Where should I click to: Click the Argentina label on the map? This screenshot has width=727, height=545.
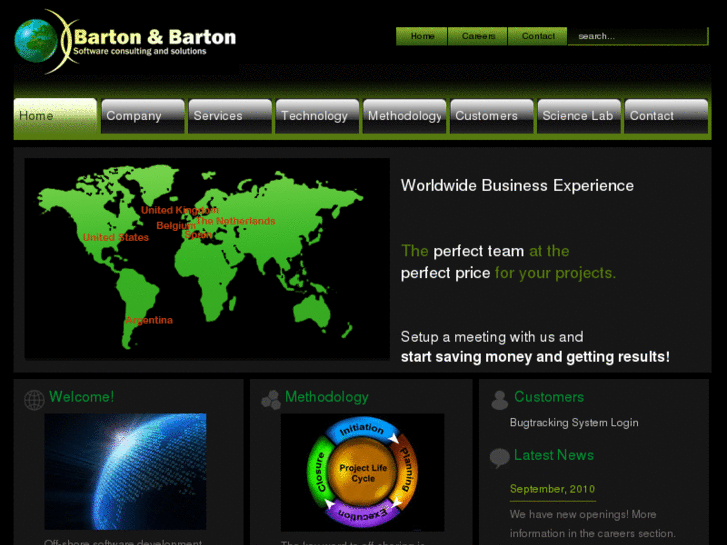(149, 320)
